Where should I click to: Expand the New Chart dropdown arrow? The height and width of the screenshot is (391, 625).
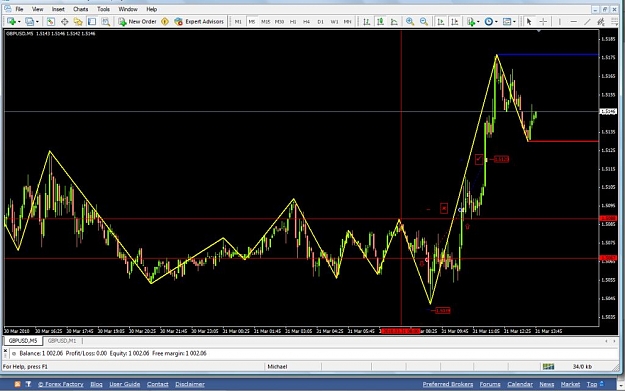point(19,22)
